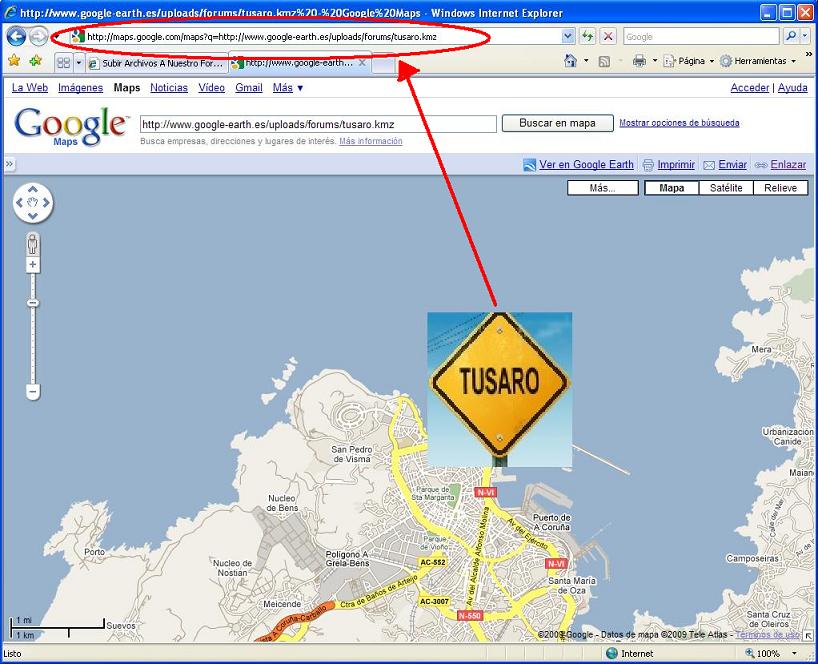Click Enlazar link
This screenshot has width=818, height=664.
(788, 164)
